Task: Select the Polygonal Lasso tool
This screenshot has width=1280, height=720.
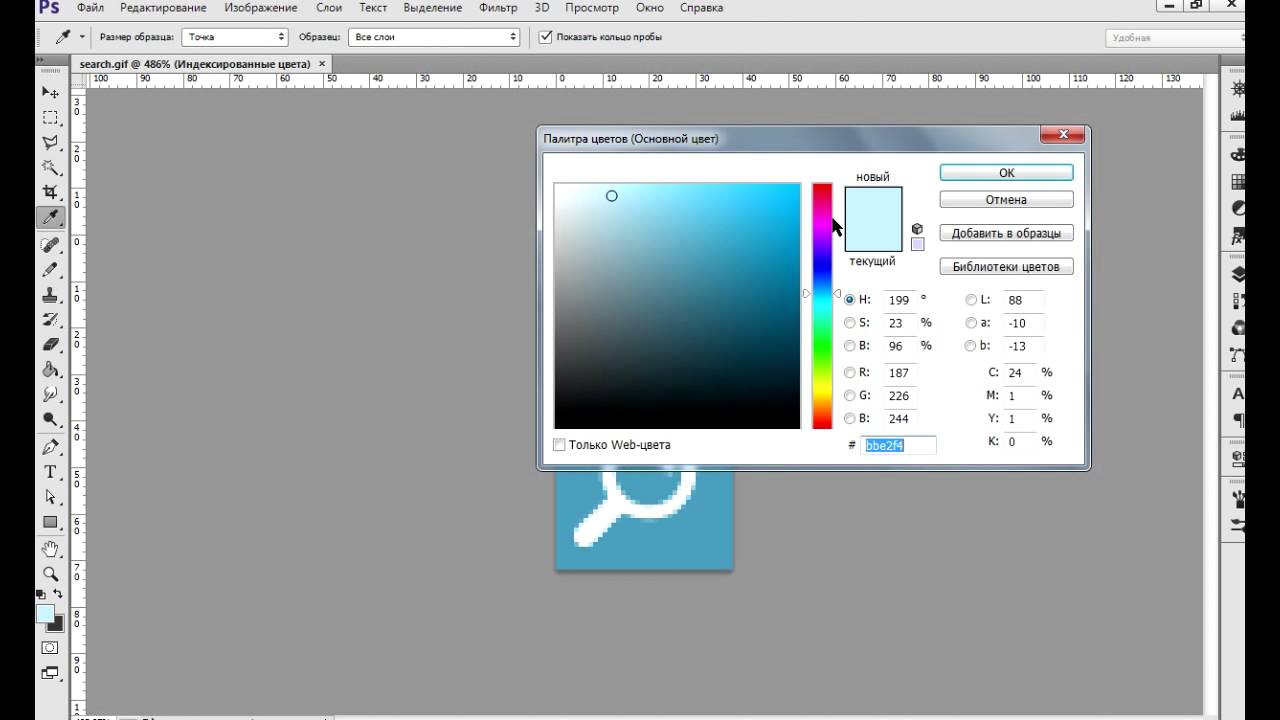Action: [50, 142]
